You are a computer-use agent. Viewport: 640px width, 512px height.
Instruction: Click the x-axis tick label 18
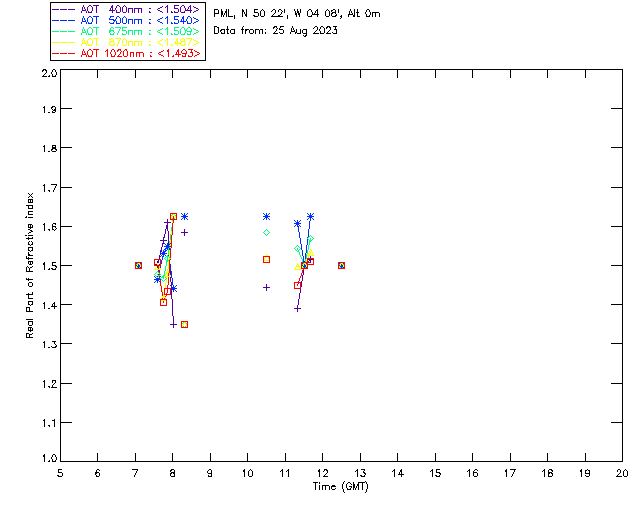pos(548,473)
